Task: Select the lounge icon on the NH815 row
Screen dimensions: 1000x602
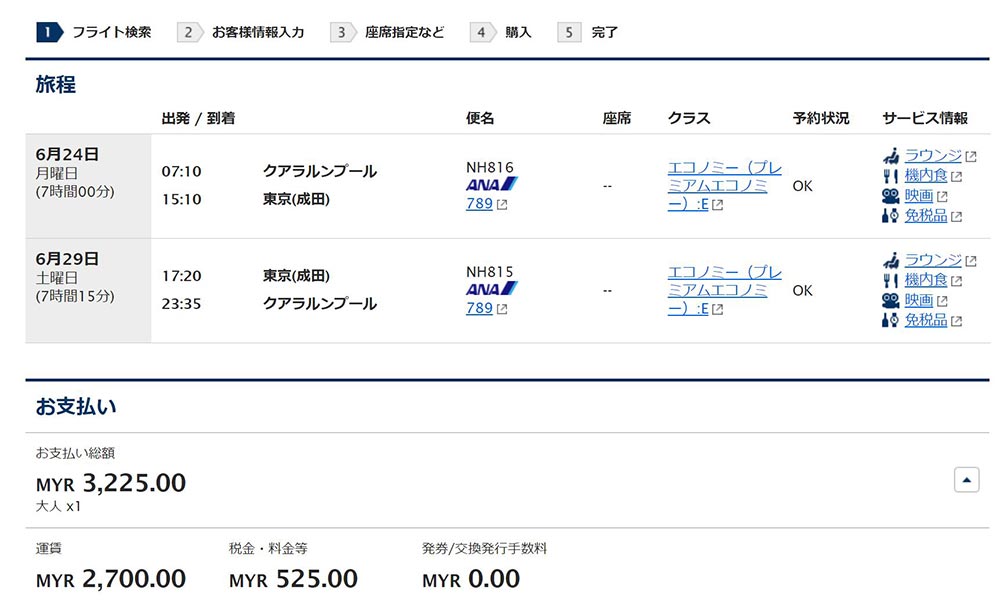Action: 889,260
